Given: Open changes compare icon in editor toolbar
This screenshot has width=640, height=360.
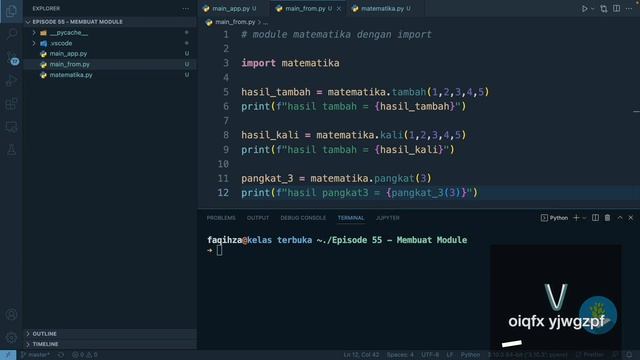Looking at the screenshot, I should [x=604, y=9].
